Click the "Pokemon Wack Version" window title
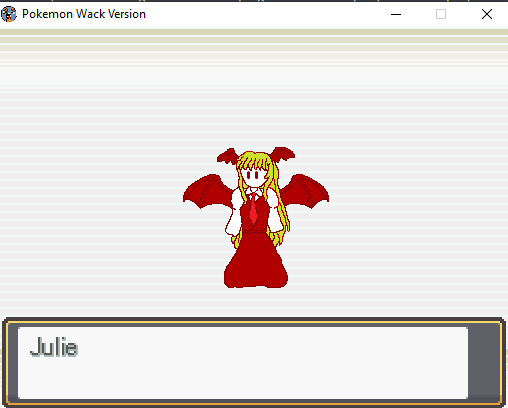The height and width of the screenshot is (408, 508). [x=84, y=14]
